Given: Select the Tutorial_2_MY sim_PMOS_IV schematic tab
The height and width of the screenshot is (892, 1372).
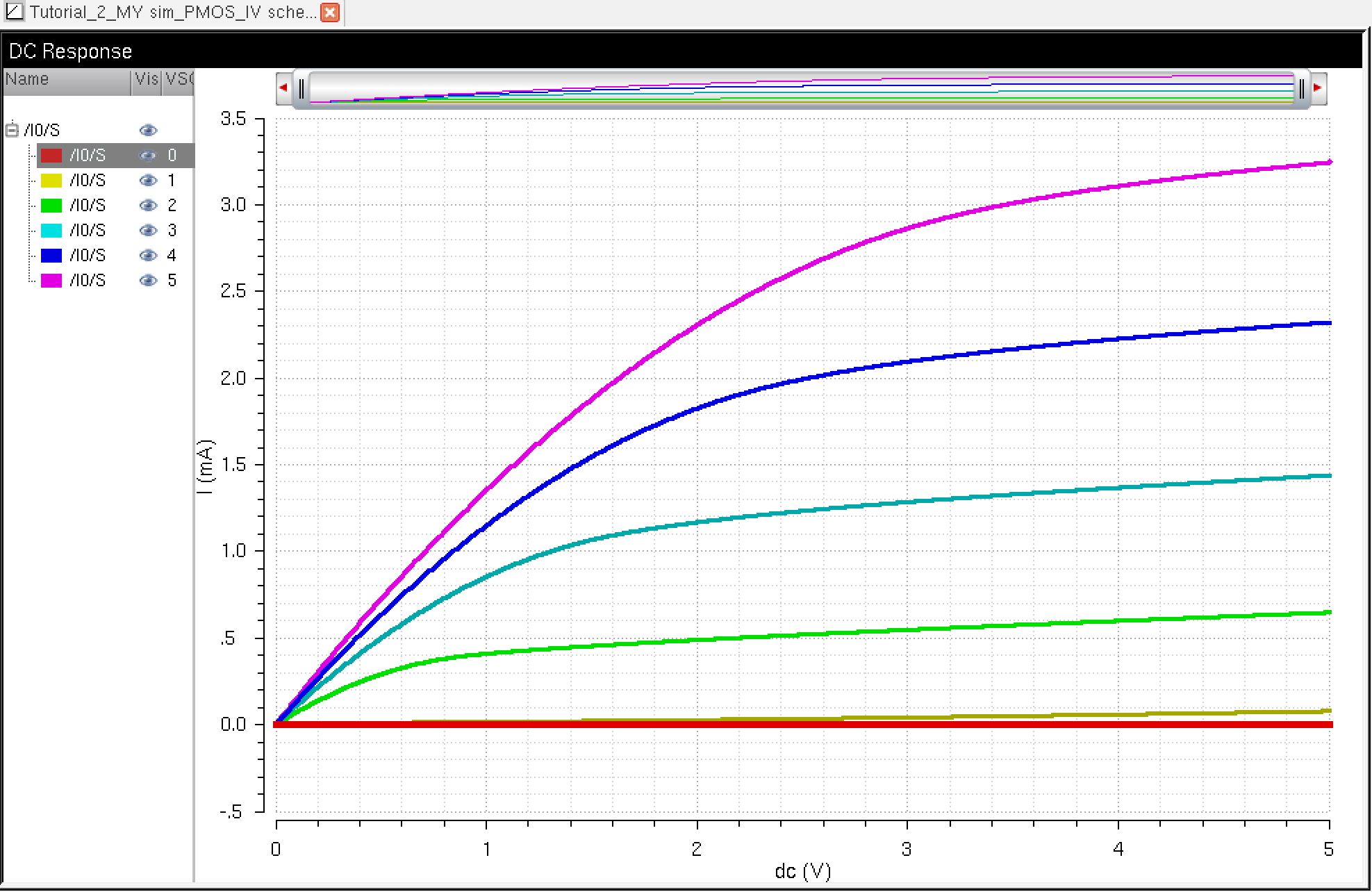Looking at the screenshot, I should pos(171,13).
